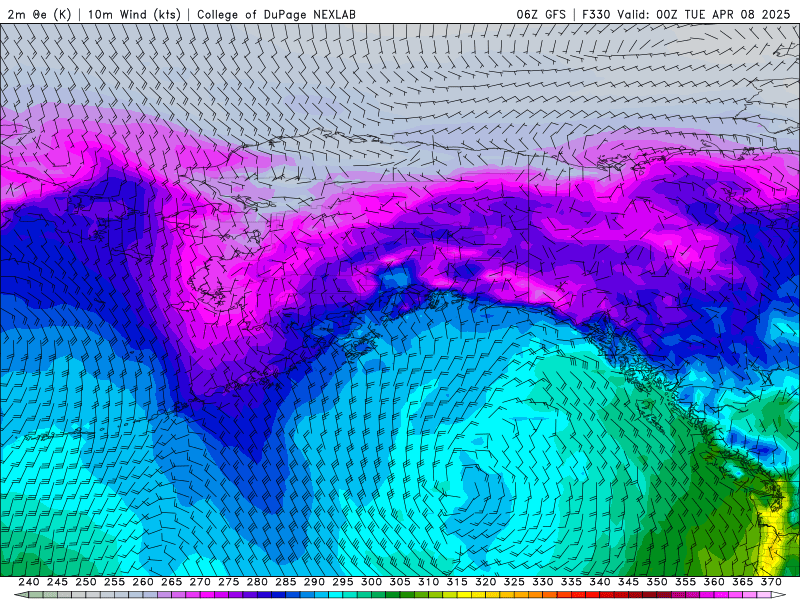The image size is (800, 600).
Task: Click the '2m θe (K)' title label
Action: point(39,14)
